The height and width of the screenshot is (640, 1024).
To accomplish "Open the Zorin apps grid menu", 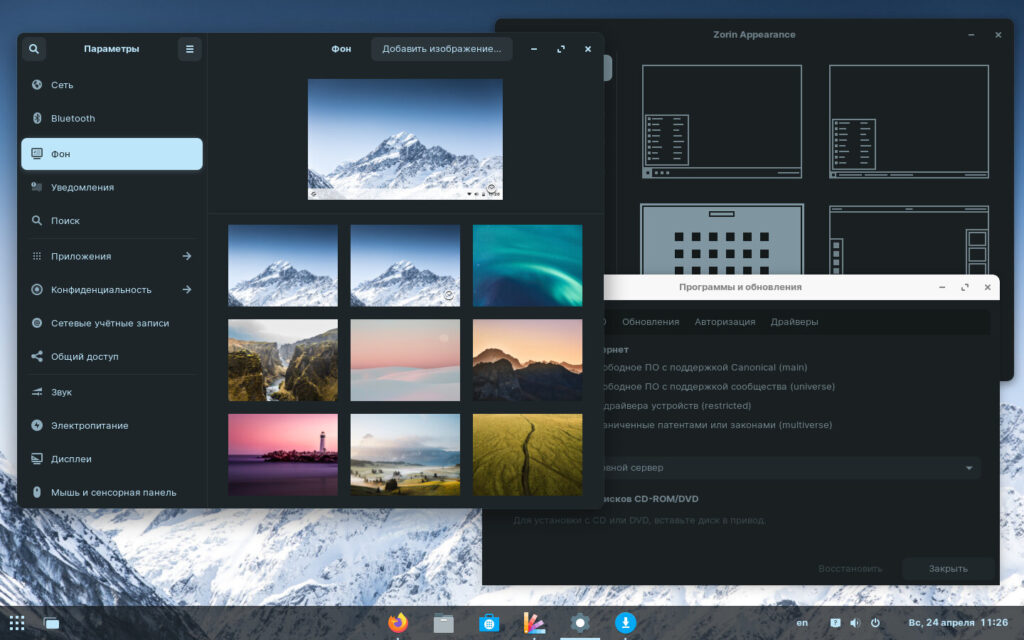I will click(x=17, y=623).
